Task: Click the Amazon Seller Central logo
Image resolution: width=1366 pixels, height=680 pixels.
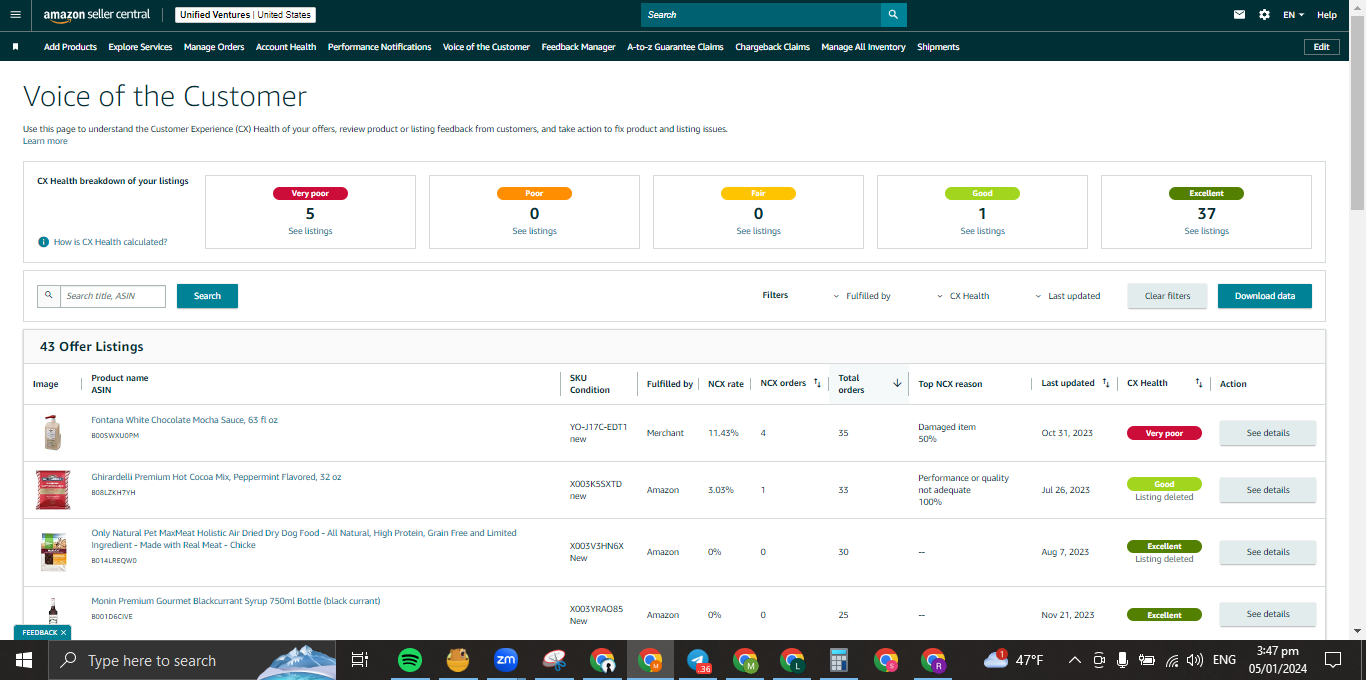Action: tap(97, 15)
